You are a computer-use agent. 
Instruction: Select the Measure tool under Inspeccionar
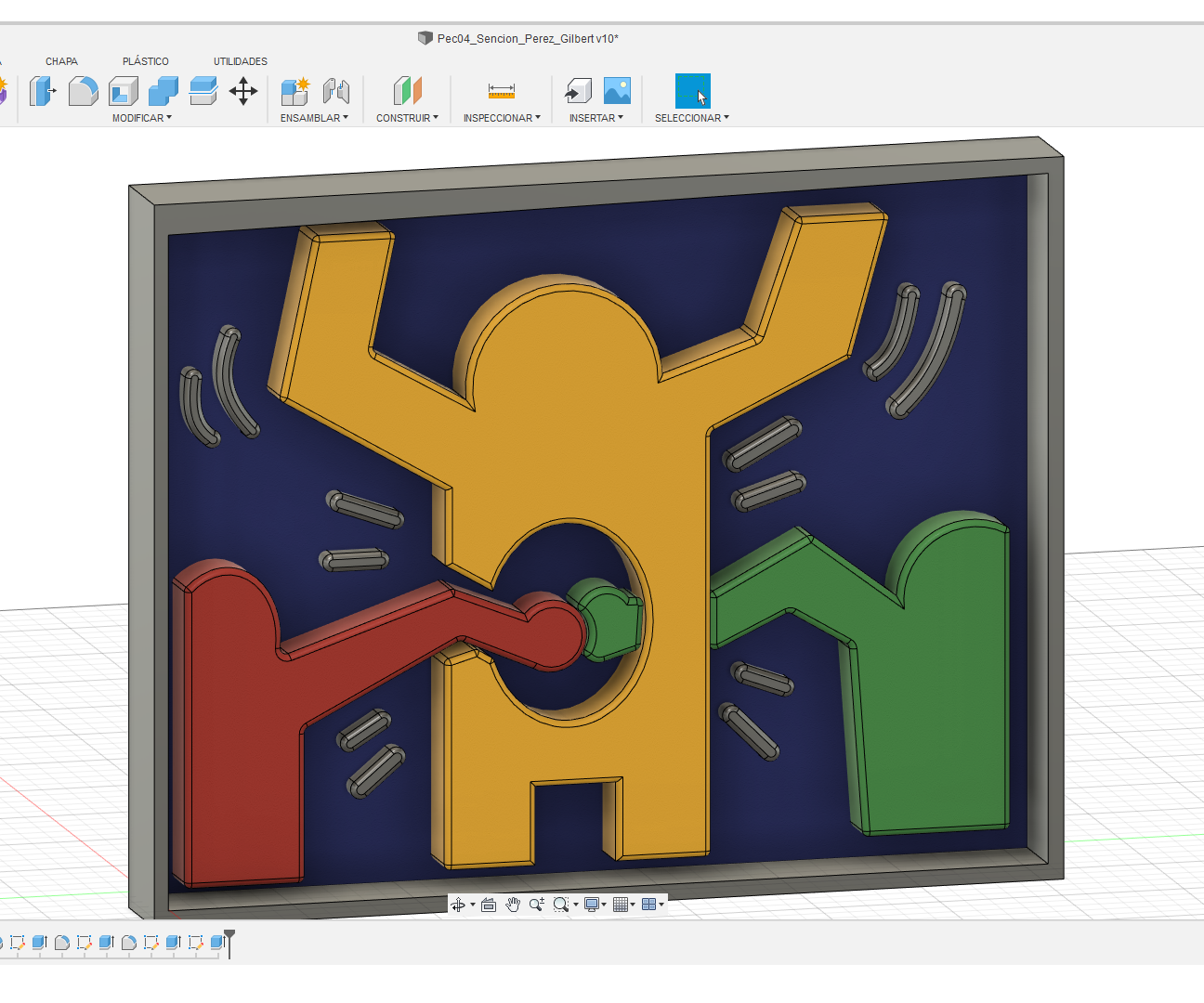coord(501,91)
